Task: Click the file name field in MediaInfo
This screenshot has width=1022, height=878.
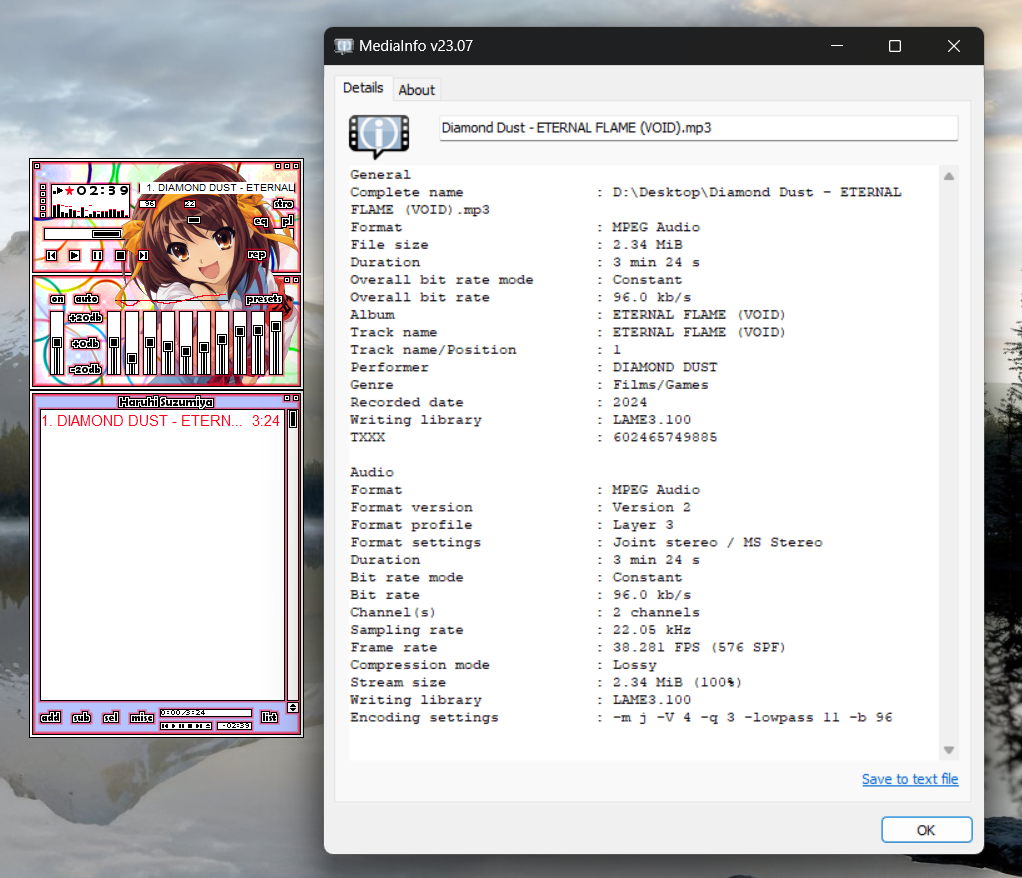Action: (699, 128)
